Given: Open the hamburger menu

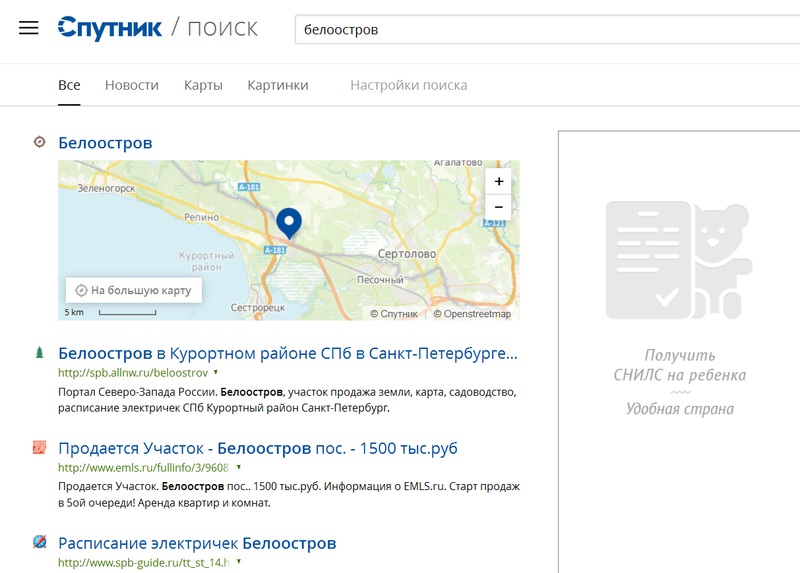Looking at the screenshot, I should (x=29, y=28).
